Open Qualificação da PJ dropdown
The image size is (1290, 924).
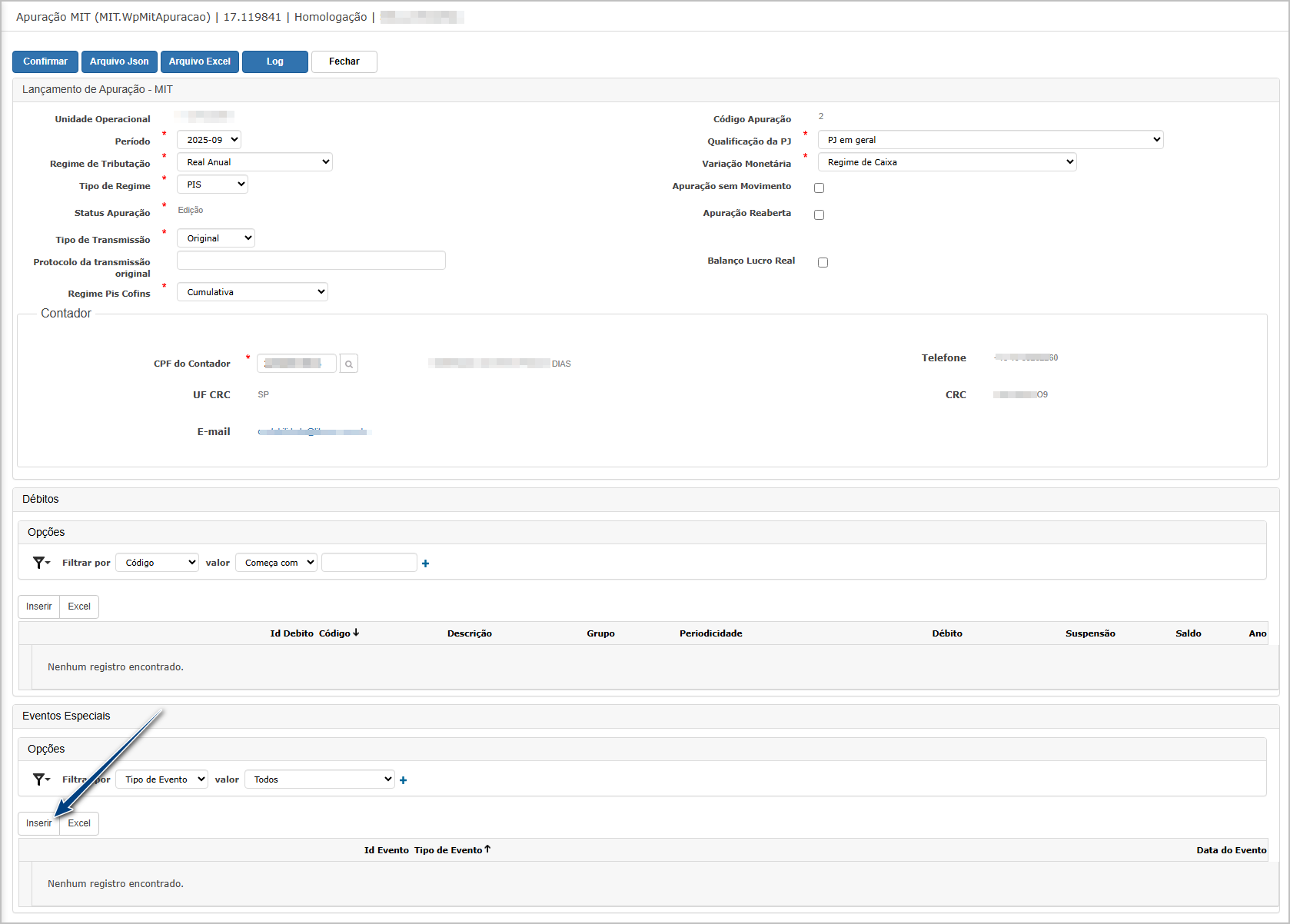coord(990,140)
